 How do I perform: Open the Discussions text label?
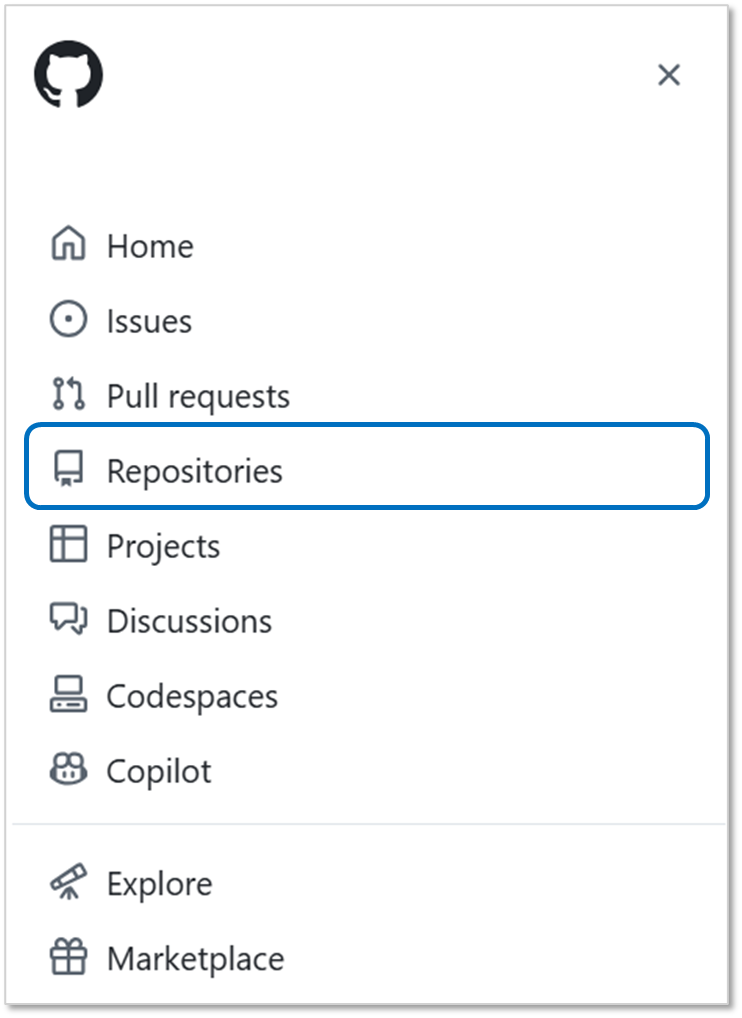coord(189,621)
